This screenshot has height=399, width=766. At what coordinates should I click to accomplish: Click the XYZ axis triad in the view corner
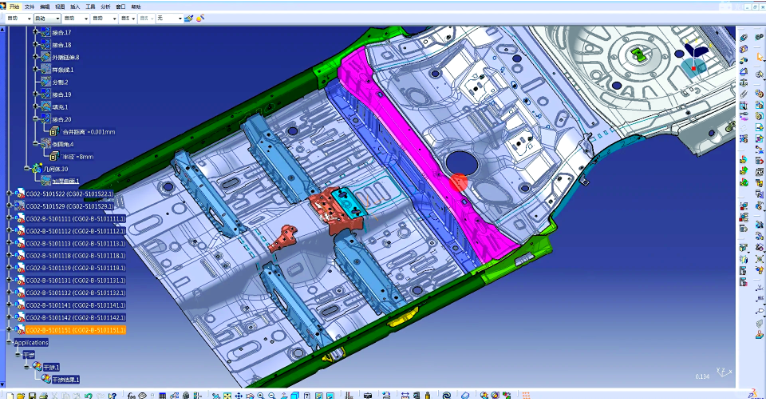pyautogui.click(x=724, y=372)
